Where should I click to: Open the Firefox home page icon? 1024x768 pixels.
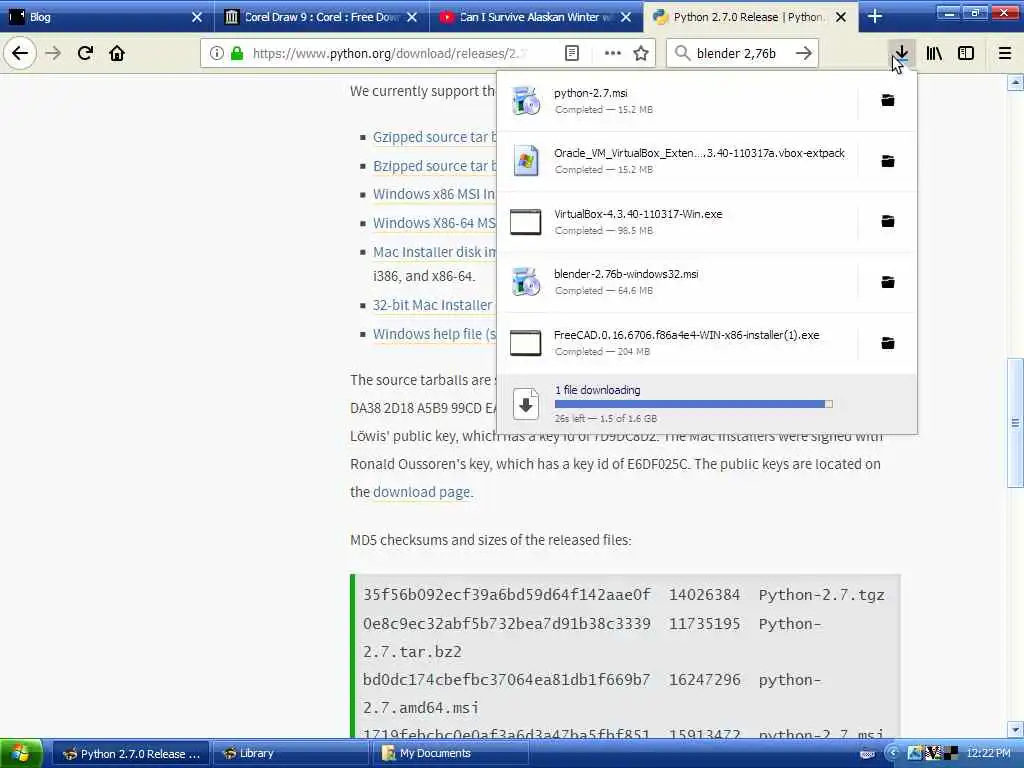click(117, 53)
